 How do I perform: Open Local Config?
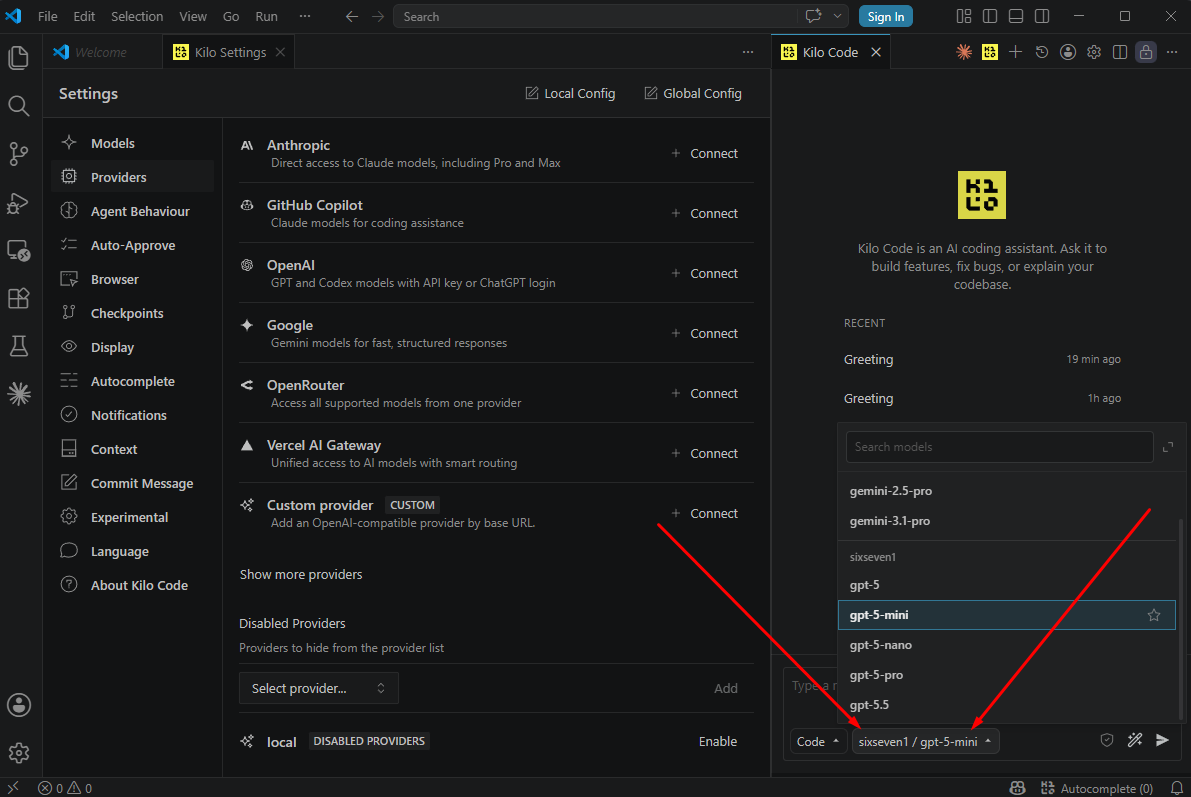tap(570, 93)
